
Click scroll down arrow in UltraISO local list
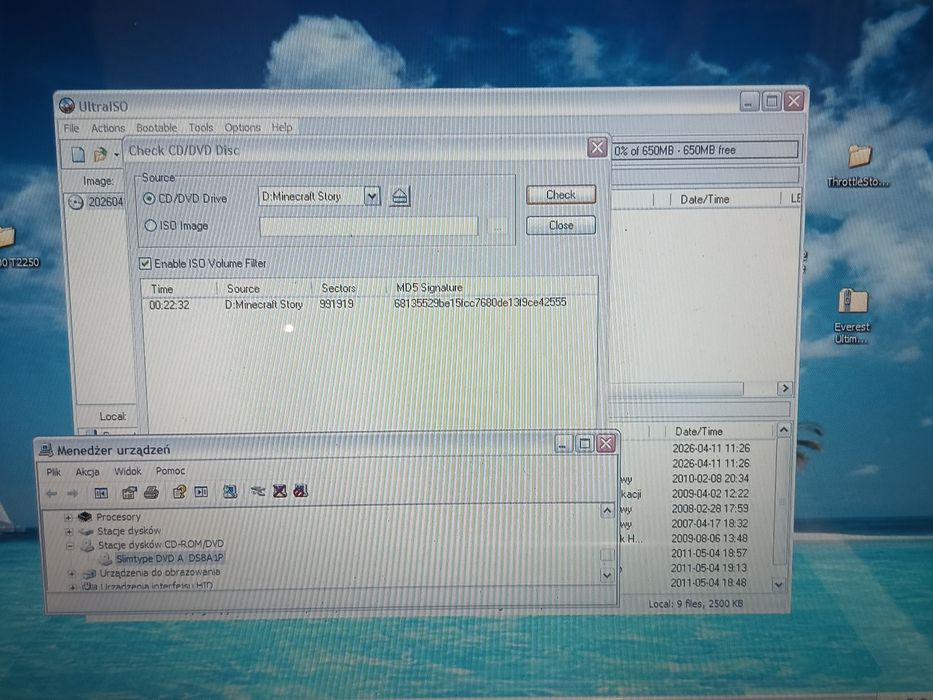[x=779, y=585]
